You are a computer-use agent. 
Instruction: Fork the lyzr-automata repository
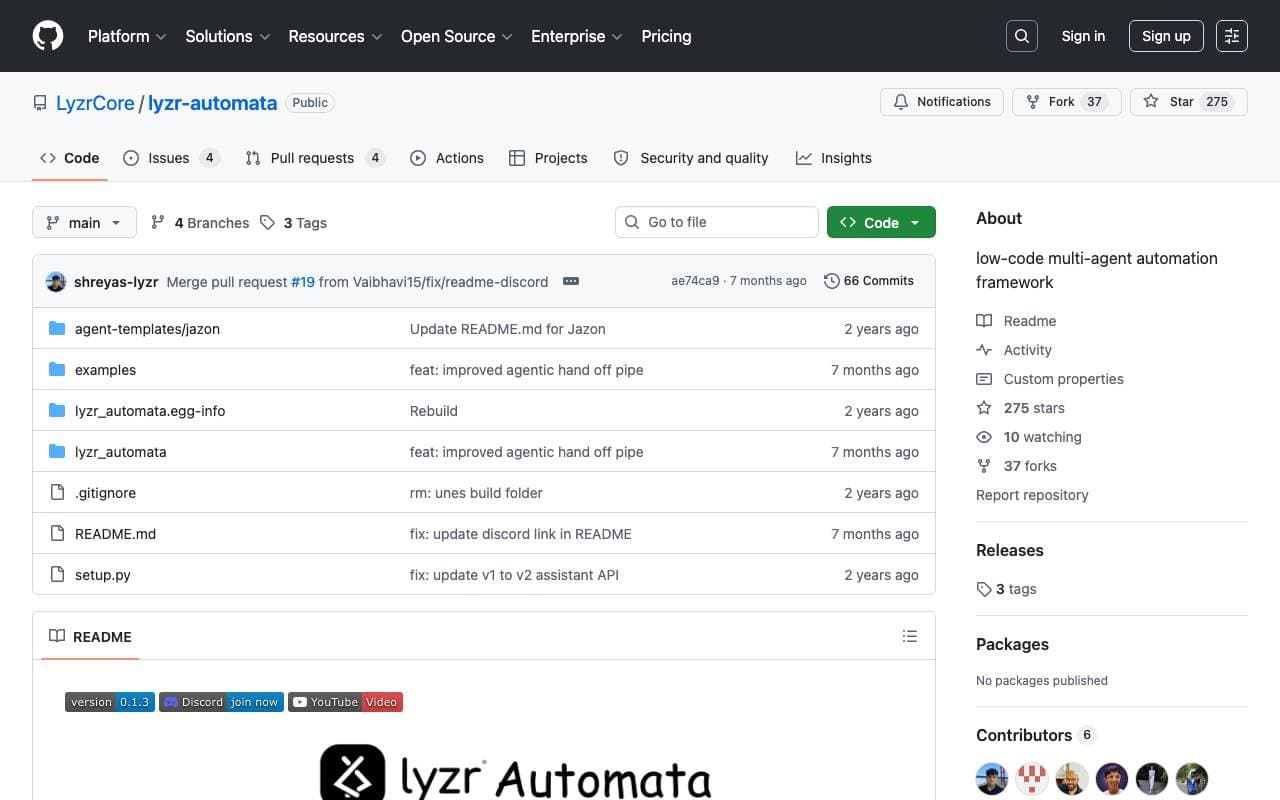point(1066,102)
